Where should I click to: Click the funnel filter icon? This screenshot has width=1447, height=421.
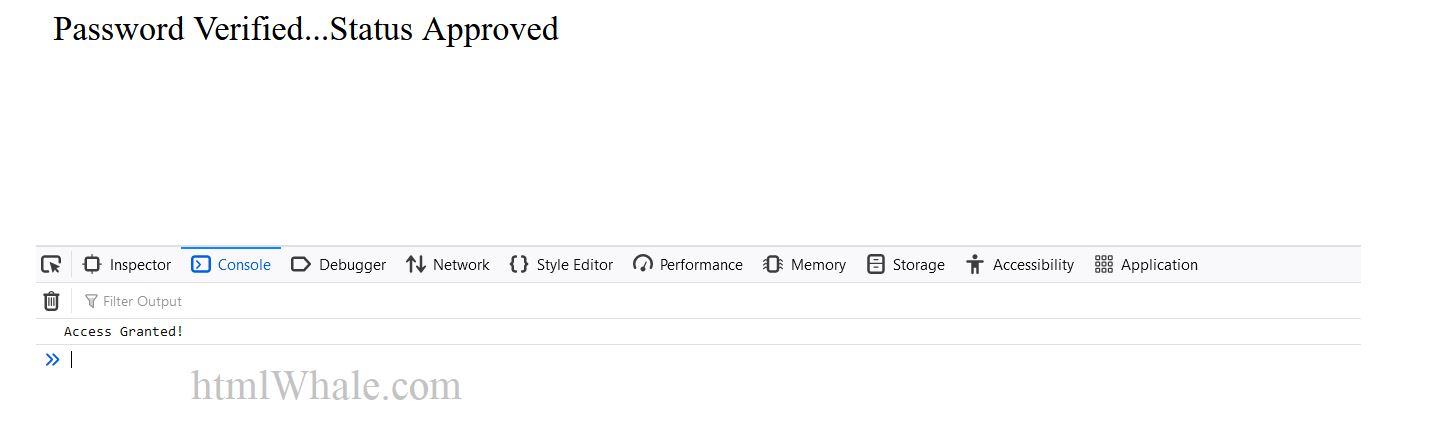(91, 301)
